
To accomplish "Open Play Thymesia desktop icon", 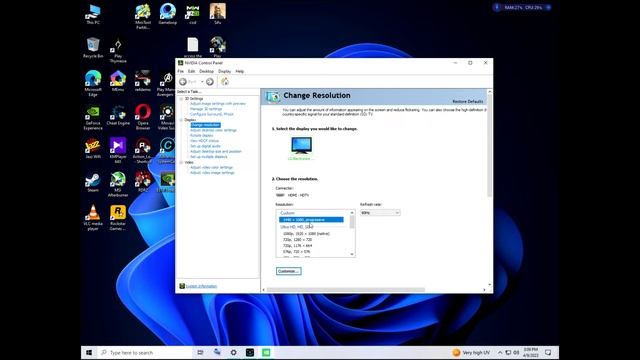I will click(118, 50).
